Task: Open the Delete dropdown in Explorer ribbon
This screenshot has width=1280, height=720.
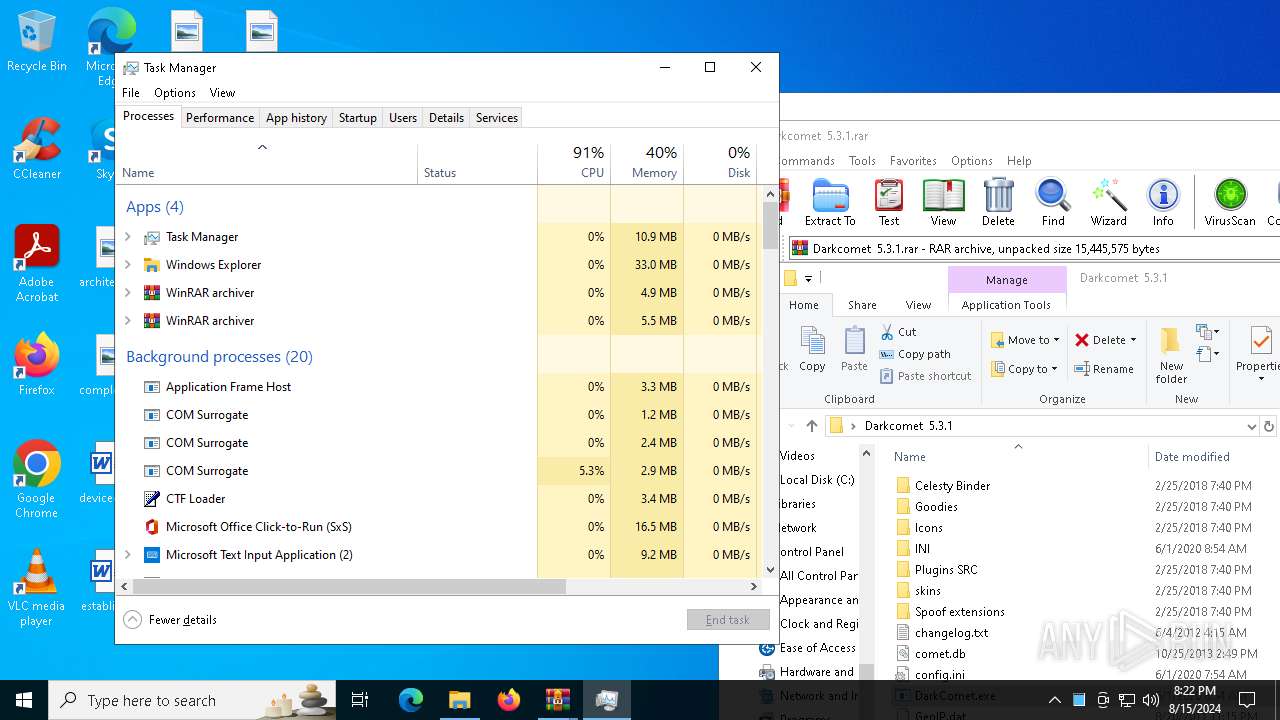Action: click(1133, 340)
